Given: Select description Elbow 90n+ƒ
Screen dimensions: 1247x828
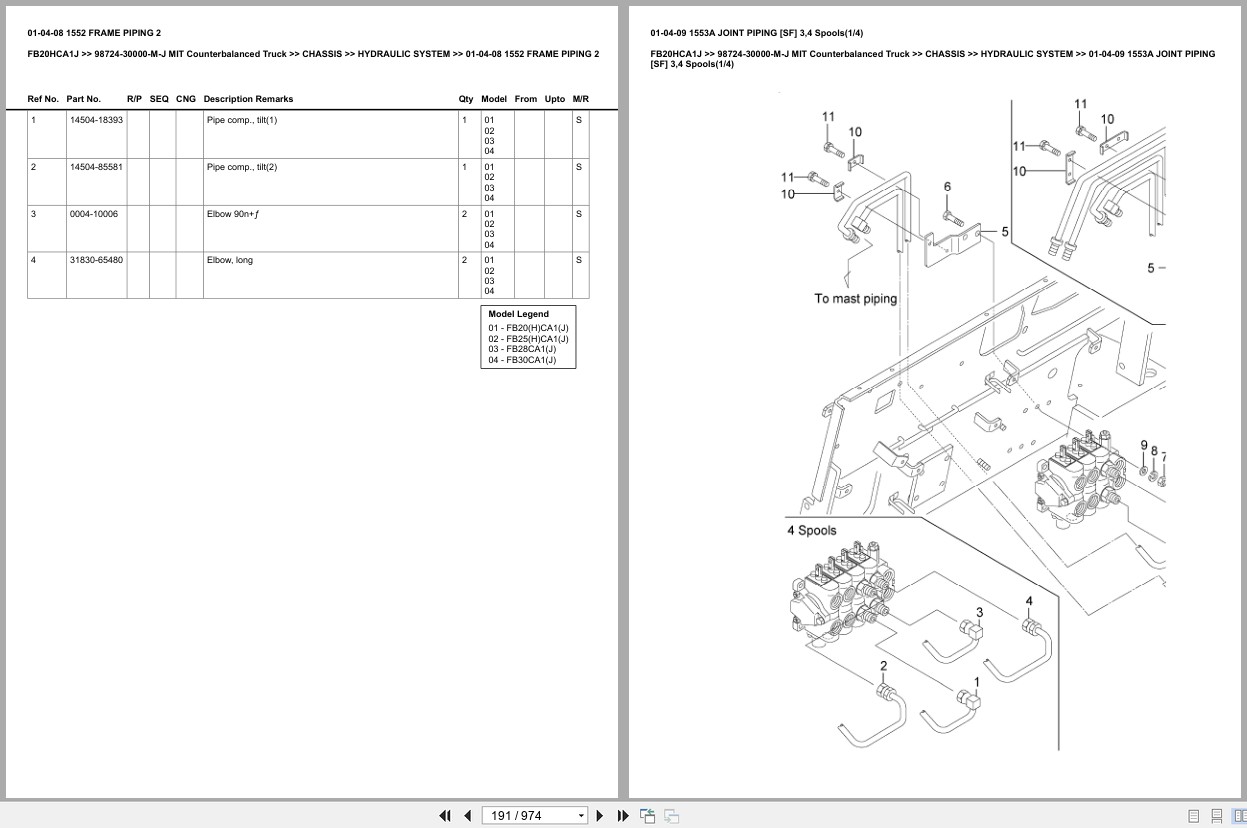Looking at the screenshot, I should pos(233,214).
